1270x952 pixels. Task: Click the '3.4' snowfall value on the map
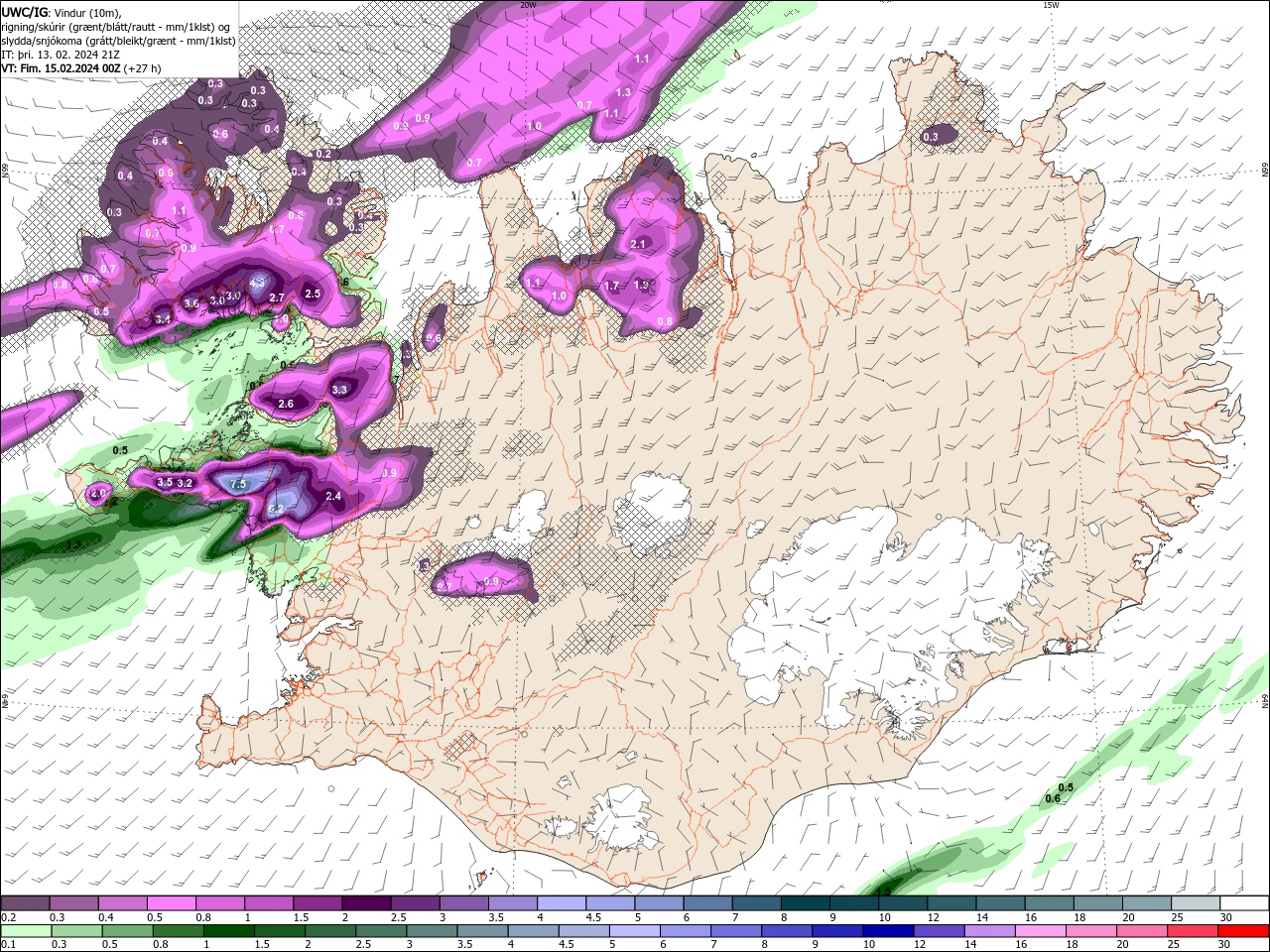click(164, 320)
